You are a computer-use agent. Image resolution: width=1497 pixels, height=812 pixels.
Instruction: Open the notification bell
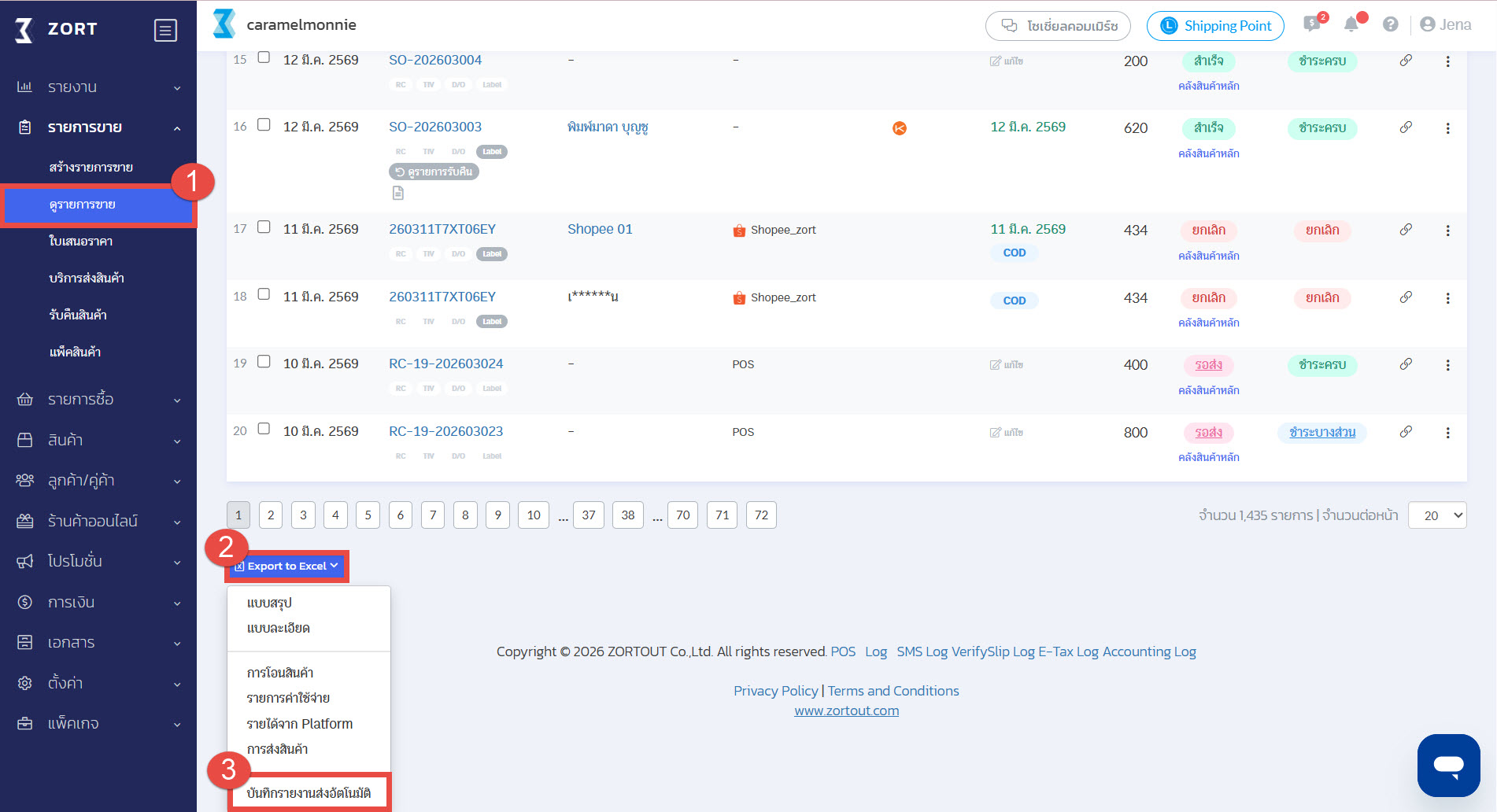click(1351, 24)
